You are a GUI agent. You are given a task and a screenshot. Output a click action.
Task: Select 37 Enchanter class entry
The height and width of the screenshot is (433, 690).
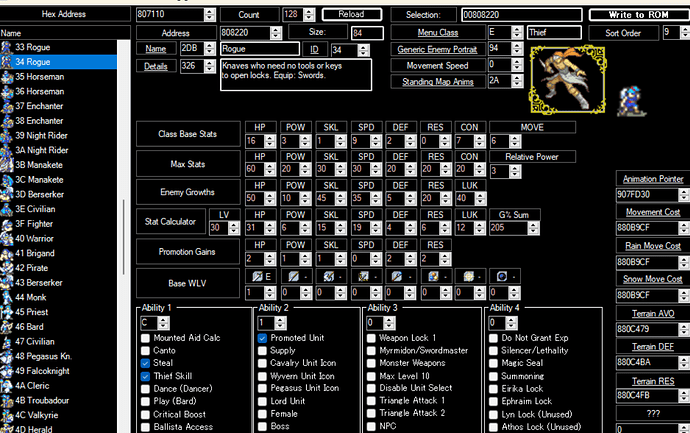point(59,106)
